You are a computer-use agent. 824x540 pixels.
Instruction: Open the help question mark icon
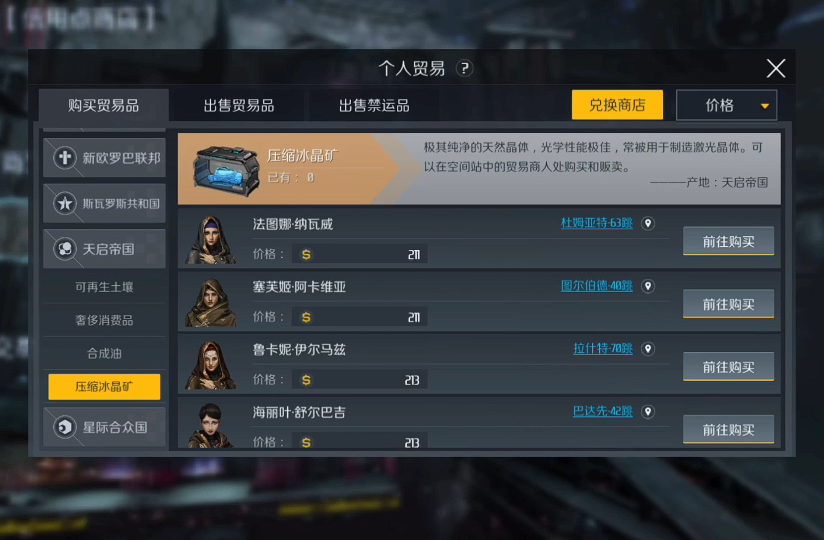[464, 68]
